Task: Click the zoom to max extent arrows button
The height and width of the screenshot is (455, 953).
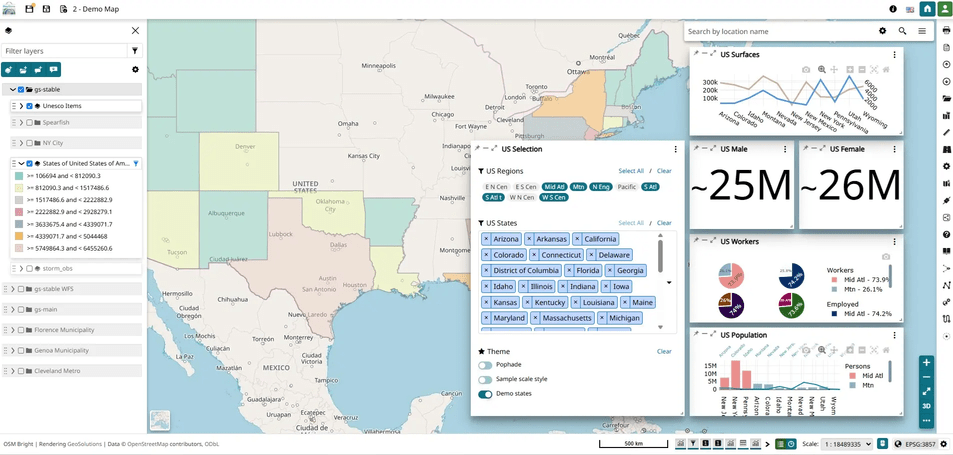Action: [926, 392]
